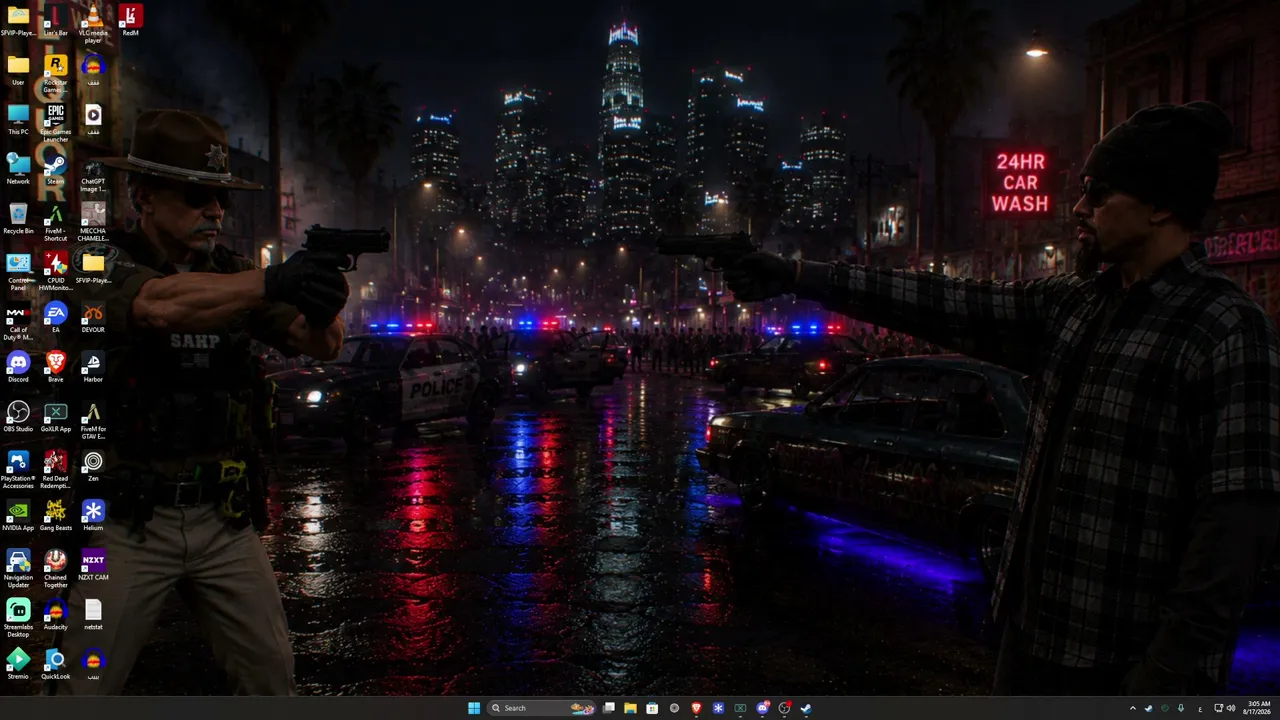This screenshot has width=1280, height=720.
Task: Open the clock and date flyout
Action: pos(1259,708)
